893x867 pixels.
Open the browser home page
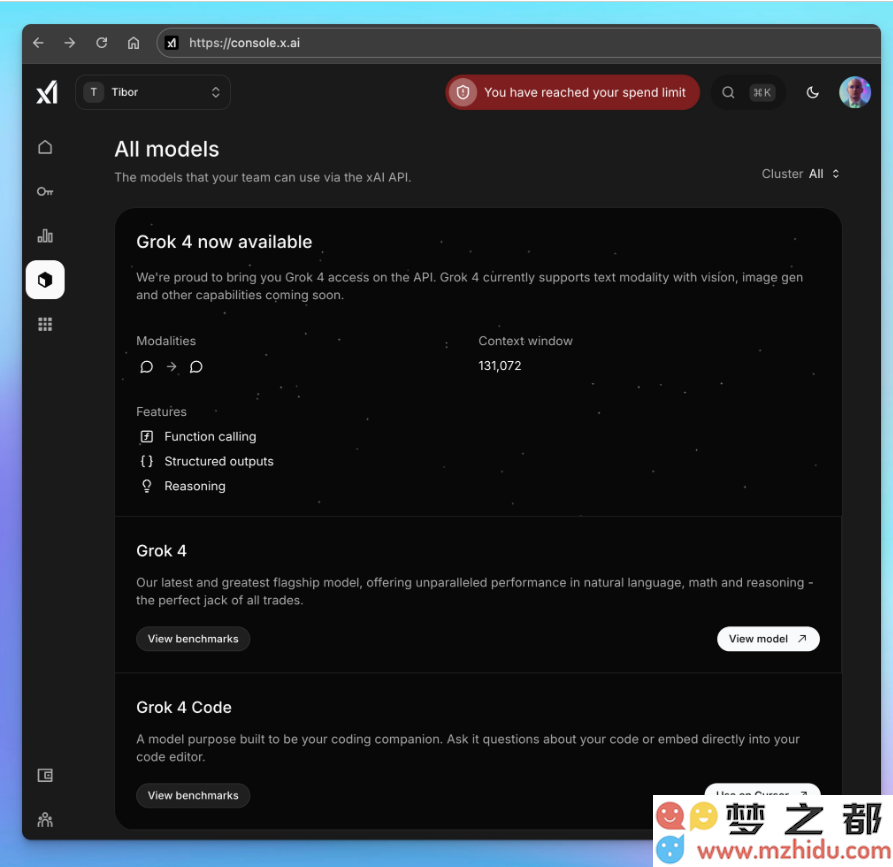tap(133, 43)
